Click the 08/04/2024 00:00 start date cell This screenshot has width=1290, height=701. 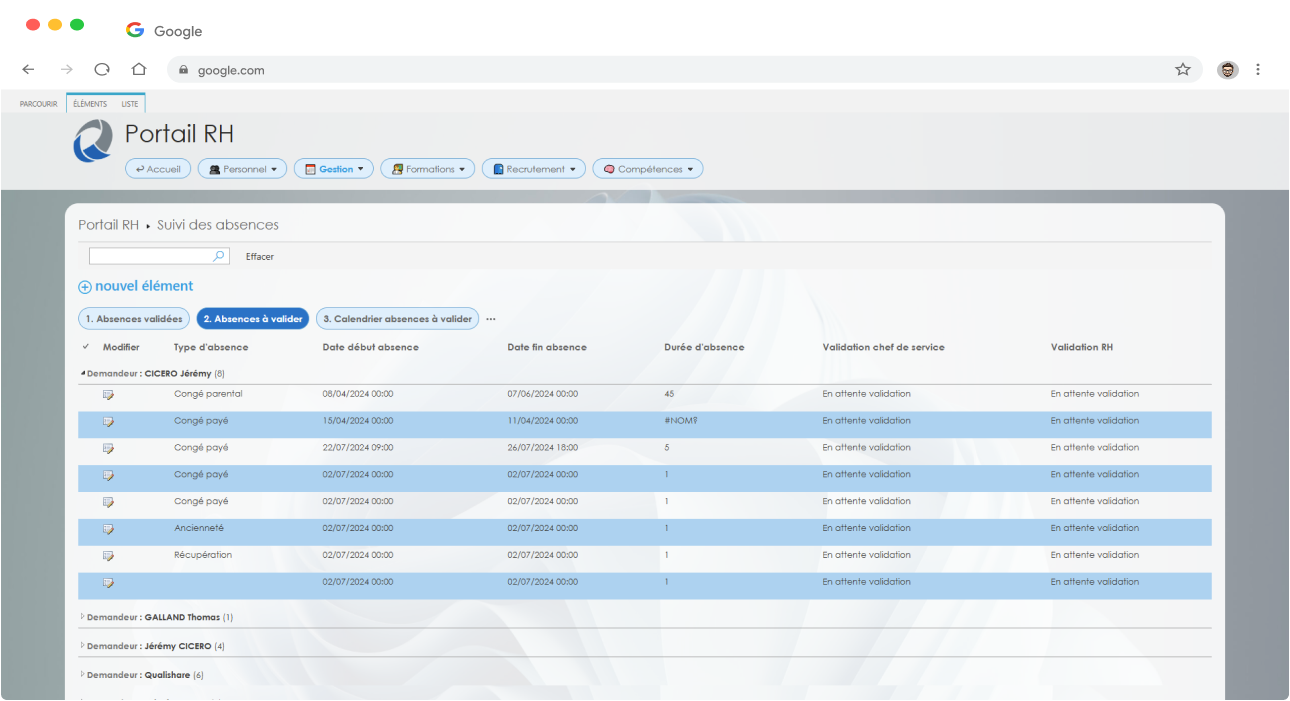(358, 394)
